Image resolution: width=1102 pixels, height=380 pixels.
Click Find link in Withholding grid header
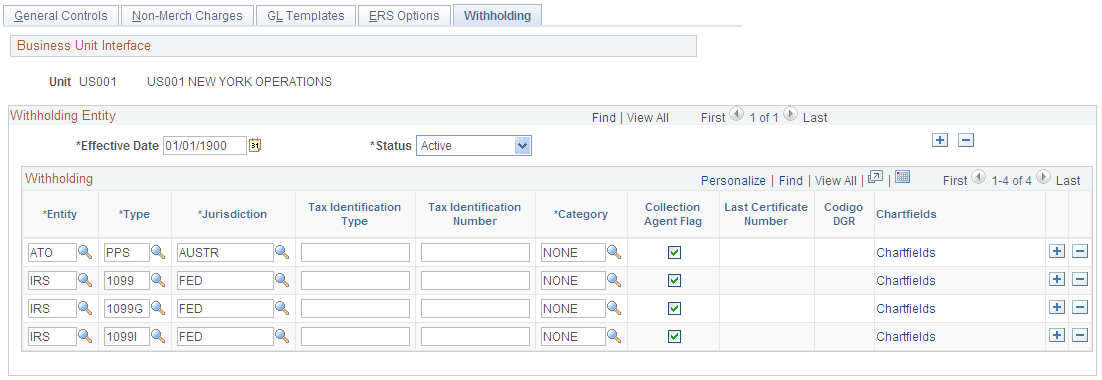(x=791, y=181)
